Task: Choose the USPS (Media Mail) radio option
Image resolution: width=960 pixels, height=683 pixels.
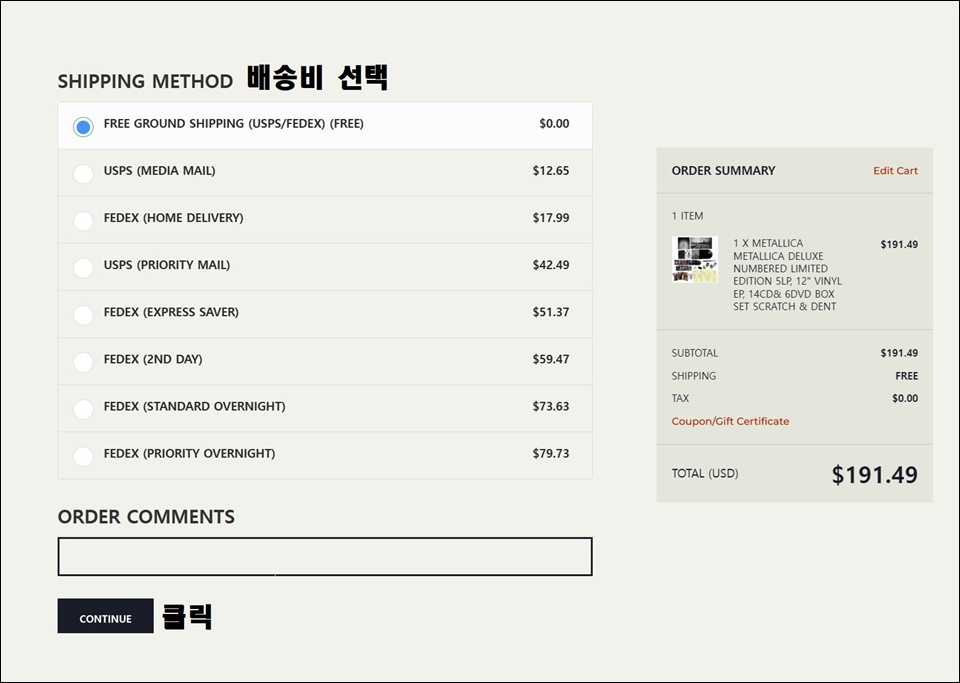Action: 83,174
